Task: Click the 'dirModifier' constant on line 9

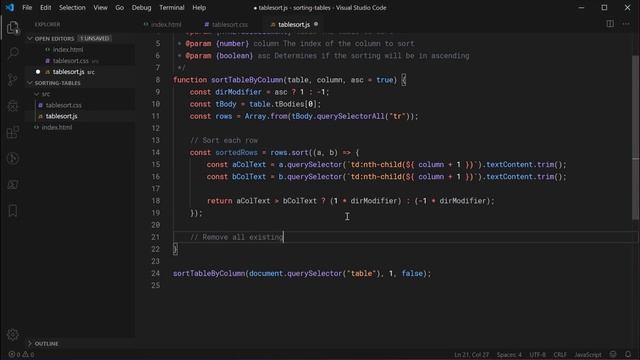Action: click(238, 92)
